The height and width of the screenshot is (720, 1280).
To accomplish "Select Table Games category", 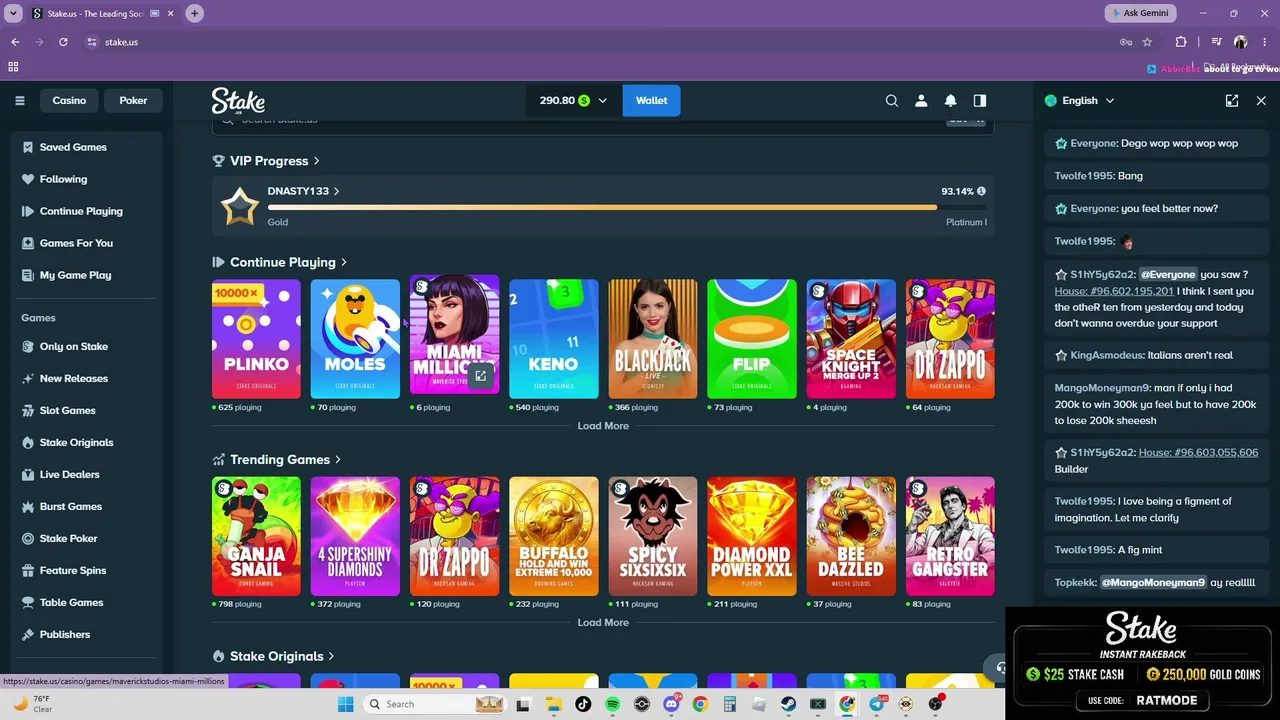I will point(71,602).
